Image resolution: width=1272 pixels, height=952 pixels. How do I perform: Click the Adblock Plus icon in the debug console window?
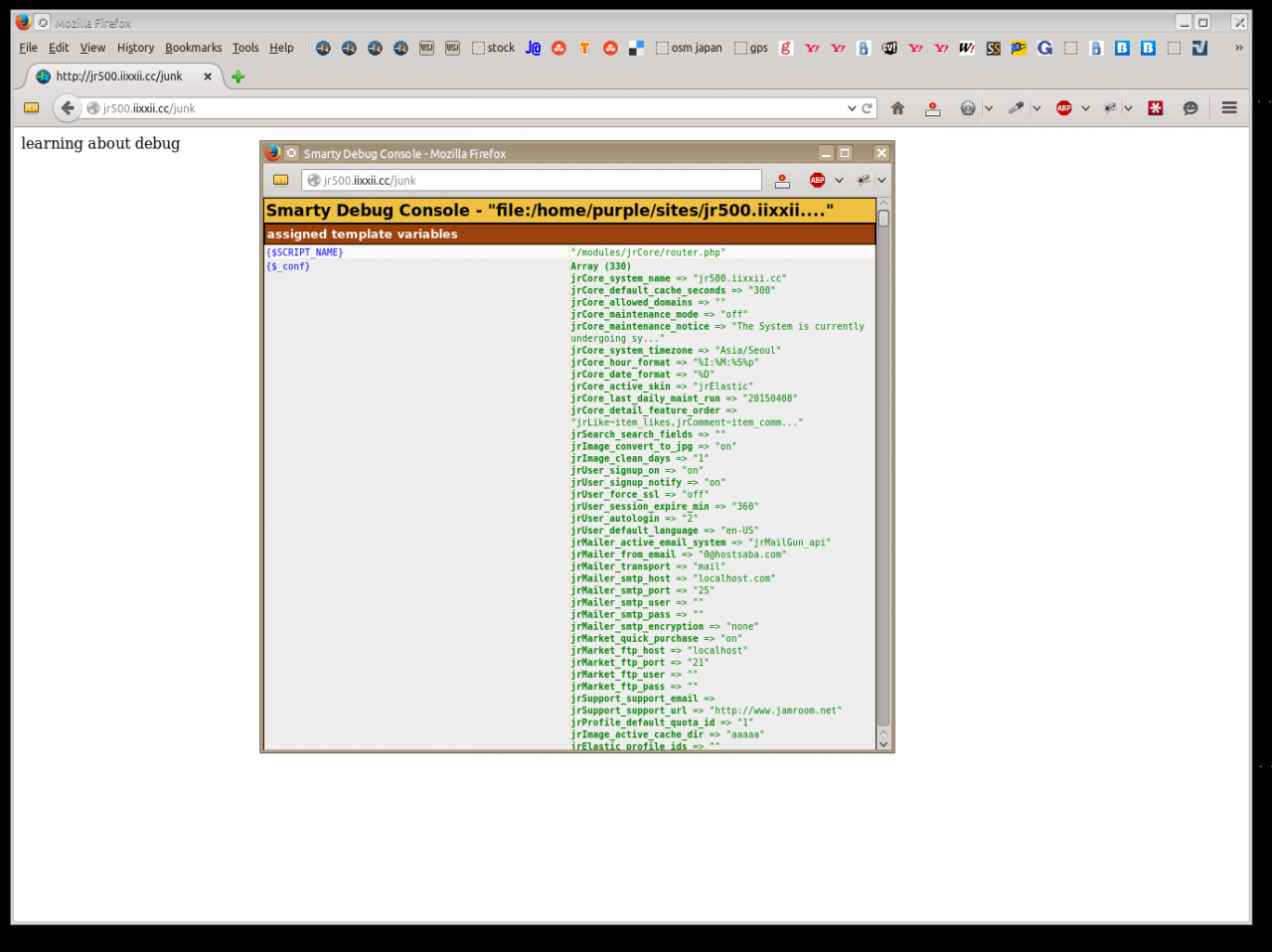(817, 180)
